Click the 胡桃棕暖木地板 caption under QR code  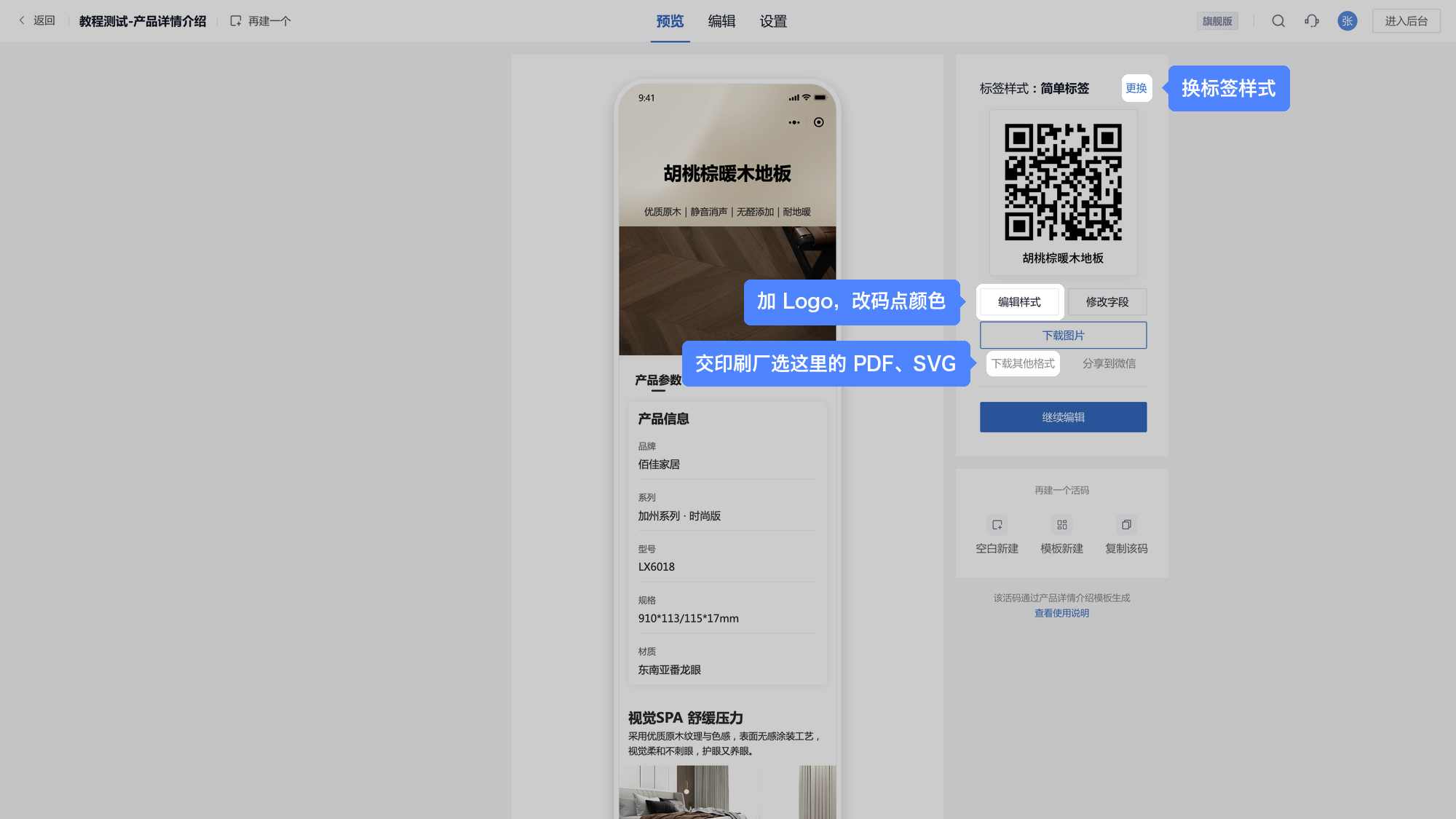click(1063, 258)
